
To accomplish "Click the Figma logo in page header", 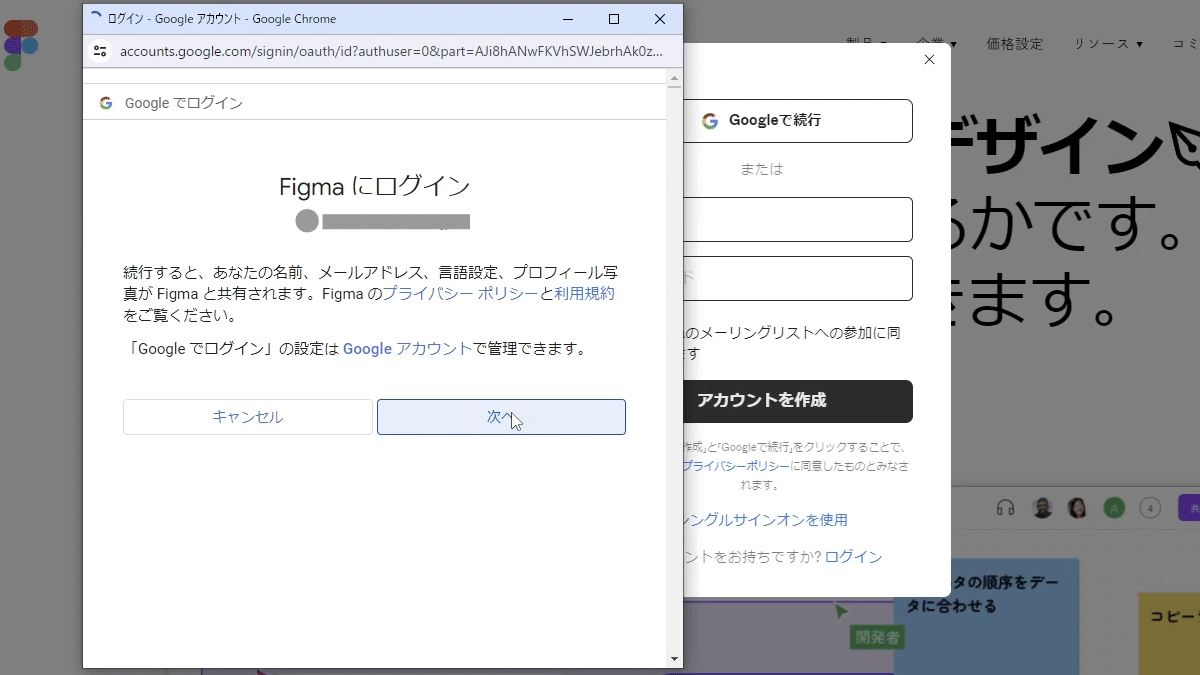I will [20, 45].
